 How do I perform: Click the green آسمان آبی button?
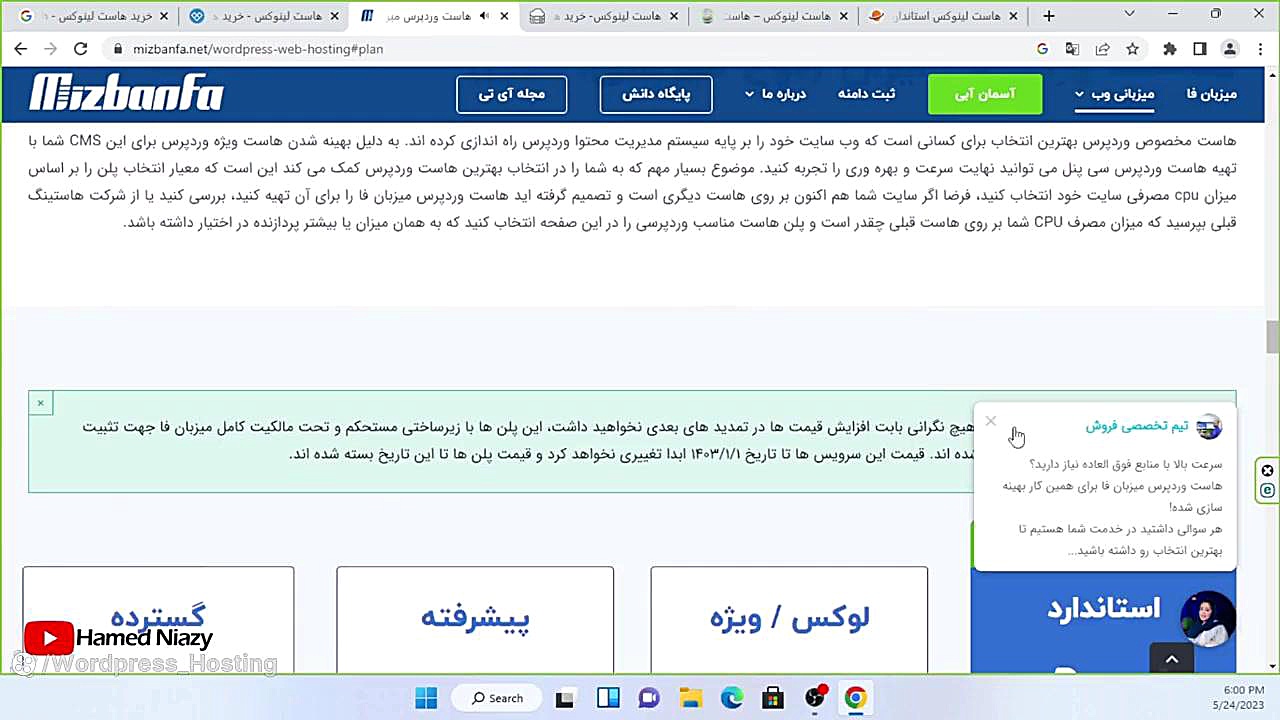click(x=985, y=94)
